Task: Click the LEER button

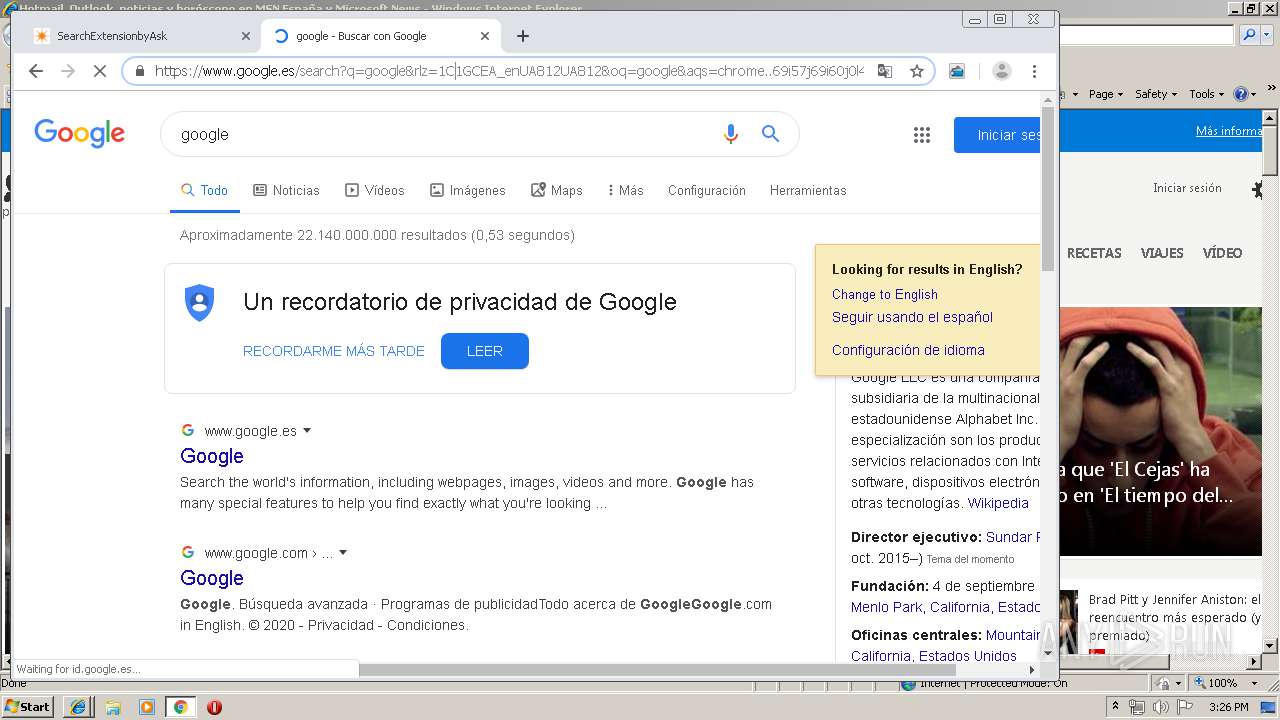Action: tap(485, 351)
